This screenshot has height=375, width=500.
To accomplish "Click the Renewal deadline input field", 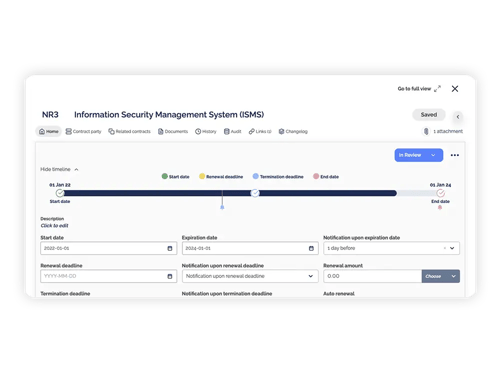I will point(109,276).
